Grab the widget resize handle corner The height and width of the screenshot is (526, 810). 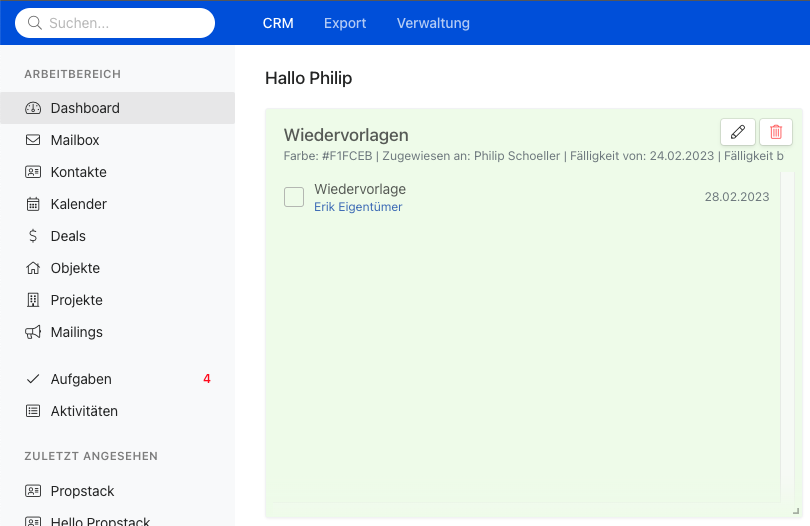coord(796,511)
